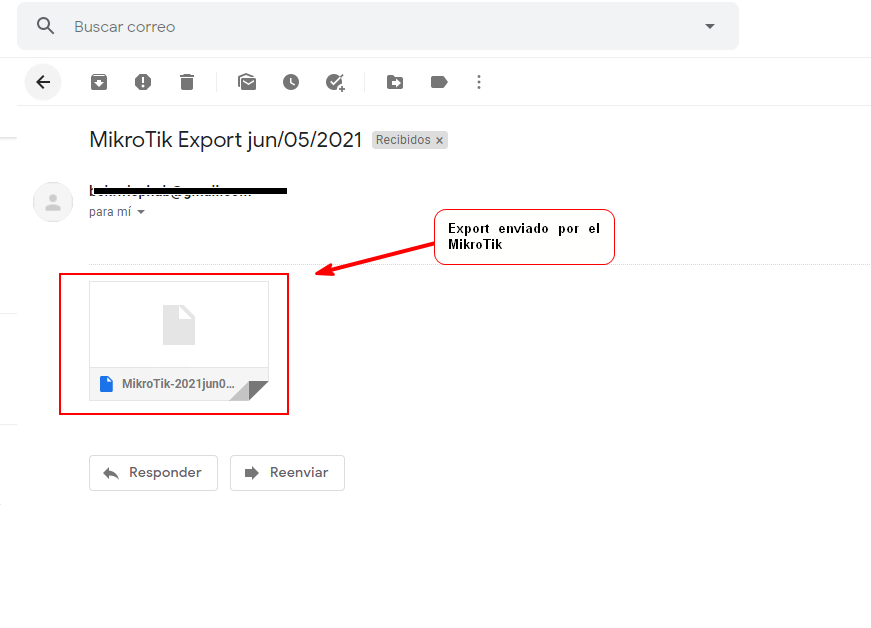Click the sender's avatar picture
871x628 pixels.
53,202
